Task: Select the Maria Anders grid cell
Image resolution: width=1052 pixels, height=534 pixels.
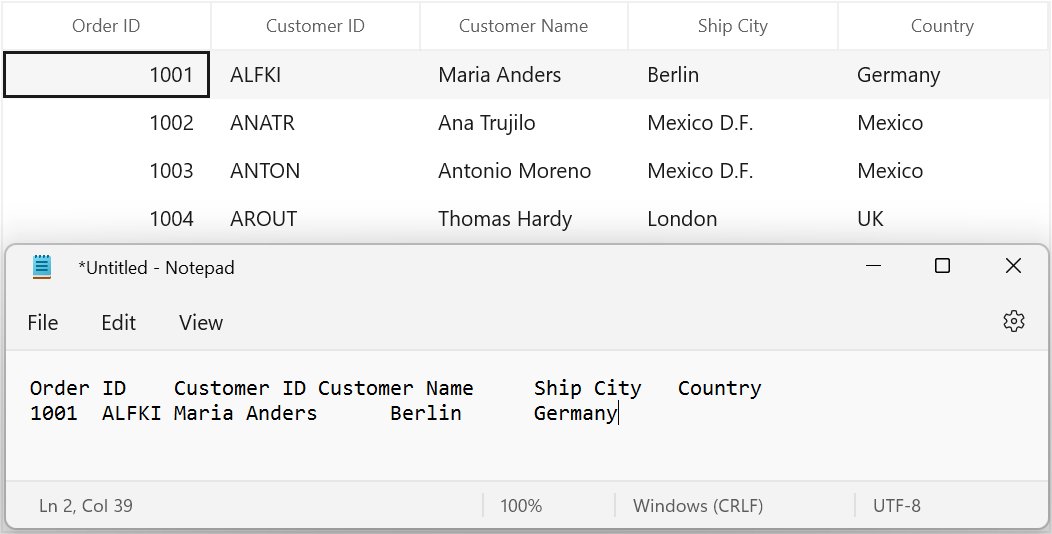Action: [x=523, y=74]
